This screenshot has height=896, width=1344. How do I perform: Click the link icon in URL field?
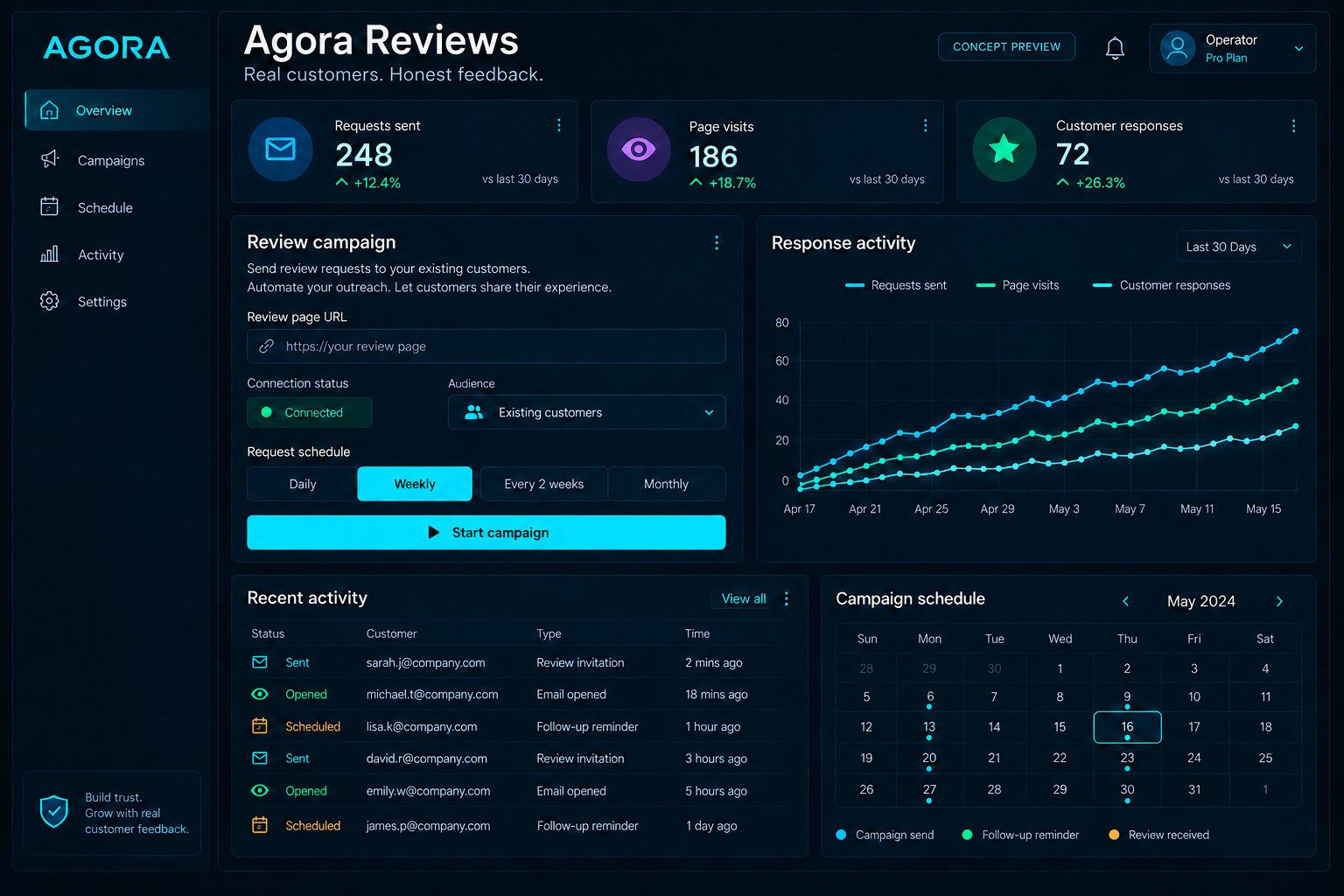[x=267, y=346]
